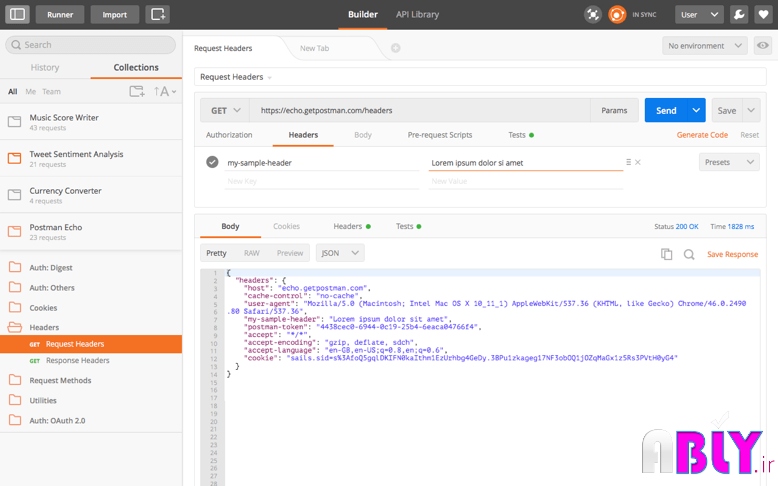Click the request URL input field
Image resolution: width=778 pixels, height=486 pixels.
(x=420, y=110)
